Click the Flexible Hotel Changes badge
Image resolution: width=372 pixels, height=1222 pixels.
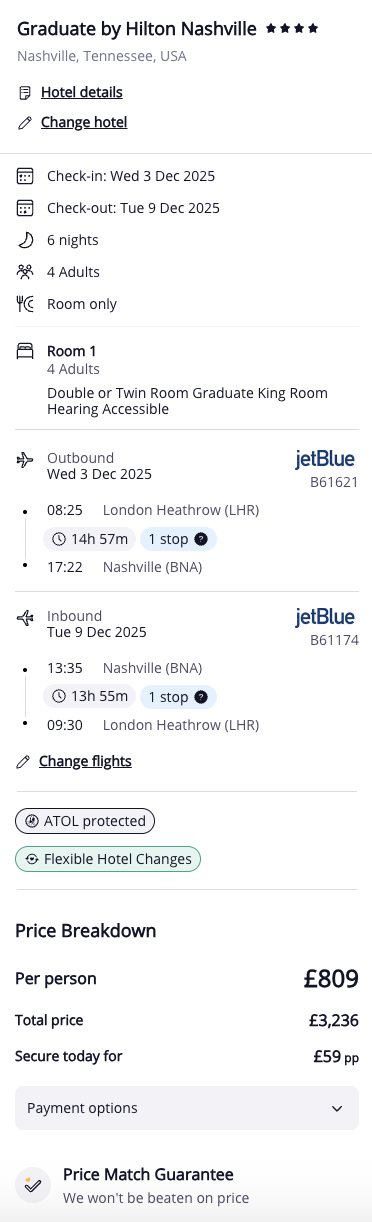click(x=108, y=859)
